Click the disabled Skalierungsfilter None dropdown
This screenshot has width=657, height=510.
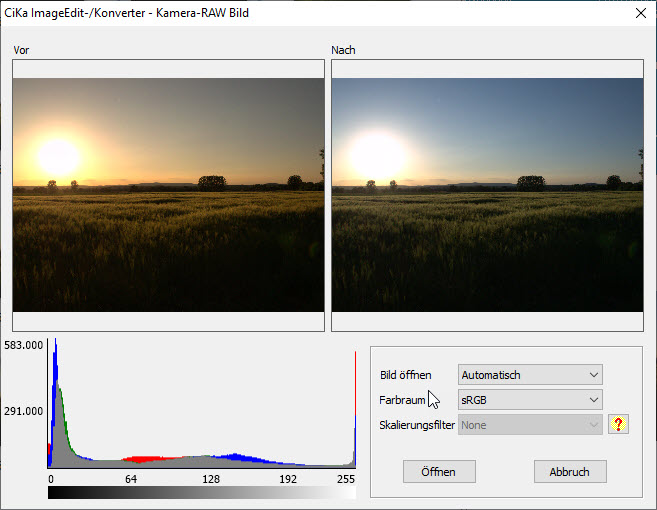click(530, 425)
